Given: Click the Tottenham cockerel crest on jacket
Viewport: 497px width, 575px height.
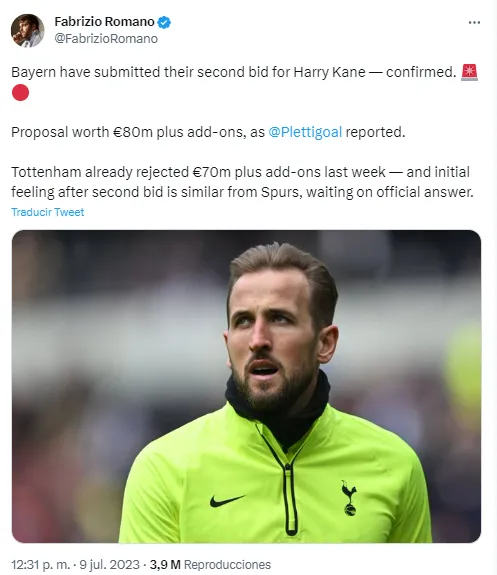Looking at the screenshot, I should pos(349,498).
